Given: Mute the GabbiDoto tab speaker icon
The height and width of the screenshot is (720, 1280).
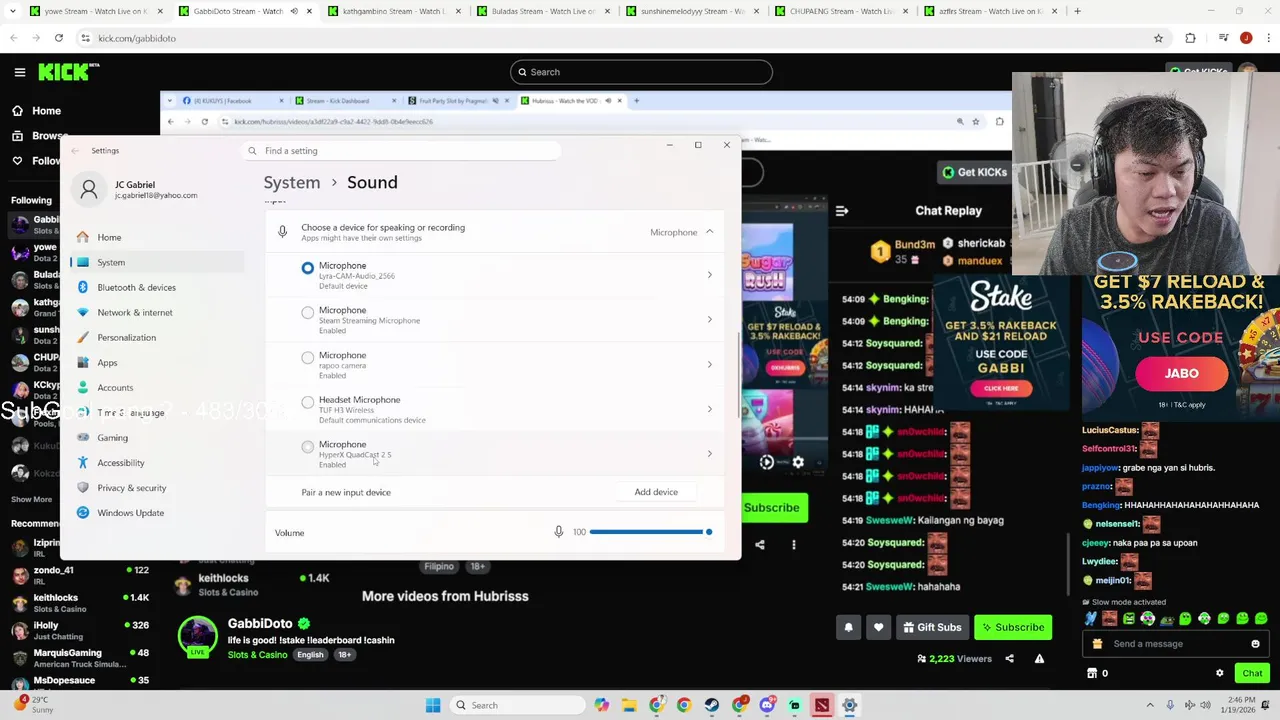Looking at the screenshot, I should point(294,11).
